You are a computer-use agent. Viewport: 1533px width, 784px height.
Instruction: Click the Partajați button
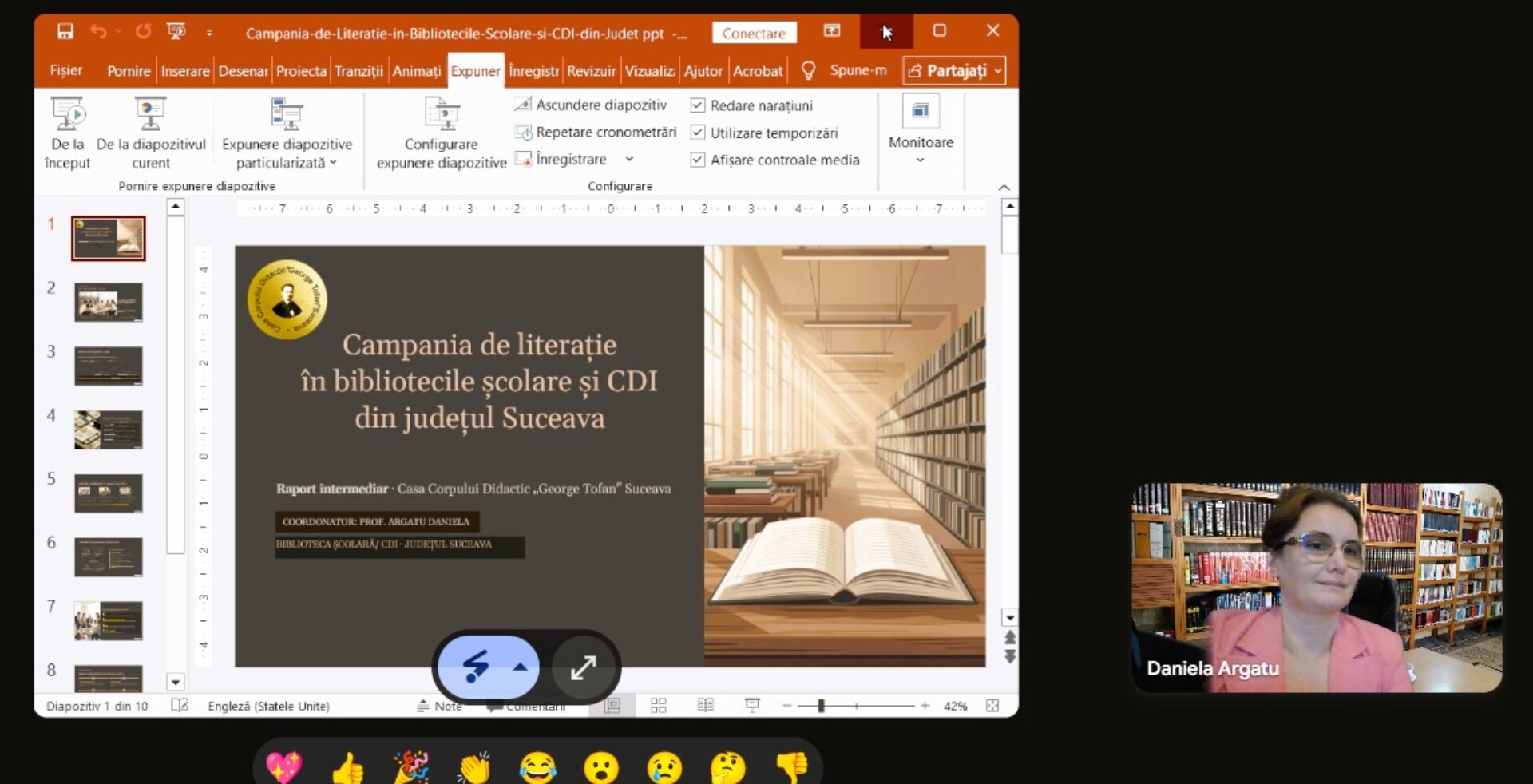[x=954, y=71]
